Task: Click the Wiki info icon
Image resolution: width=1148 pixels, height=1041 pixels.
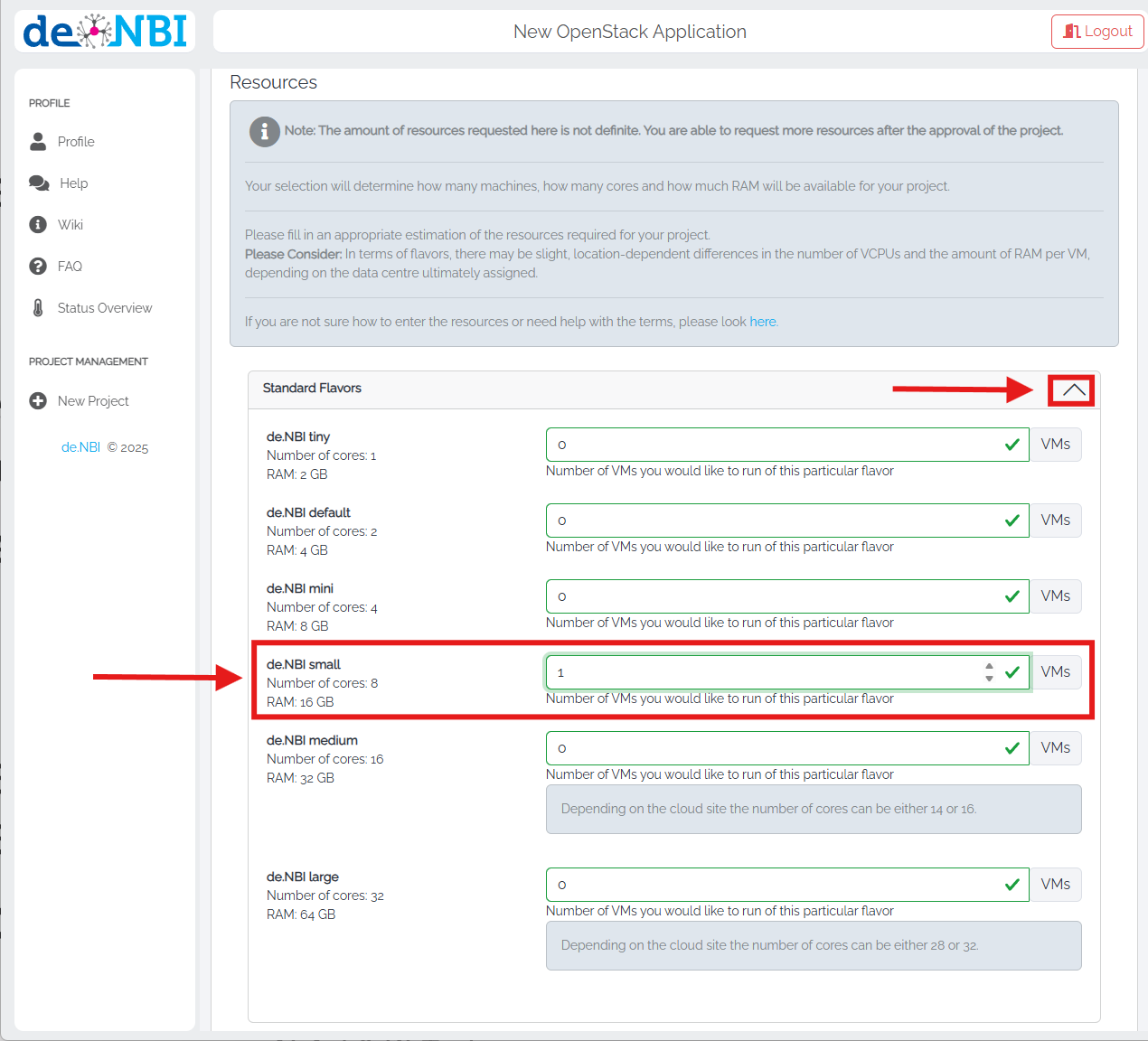Action: pos(38,225)
